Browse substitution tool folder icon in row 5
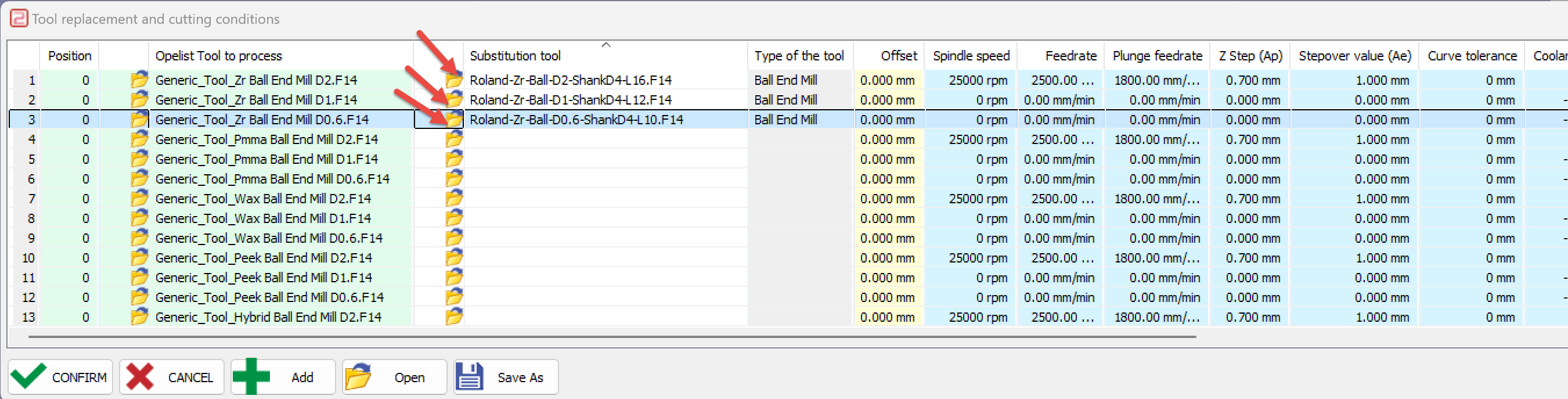Screen dimensions: 1568x399 [454, 159]
